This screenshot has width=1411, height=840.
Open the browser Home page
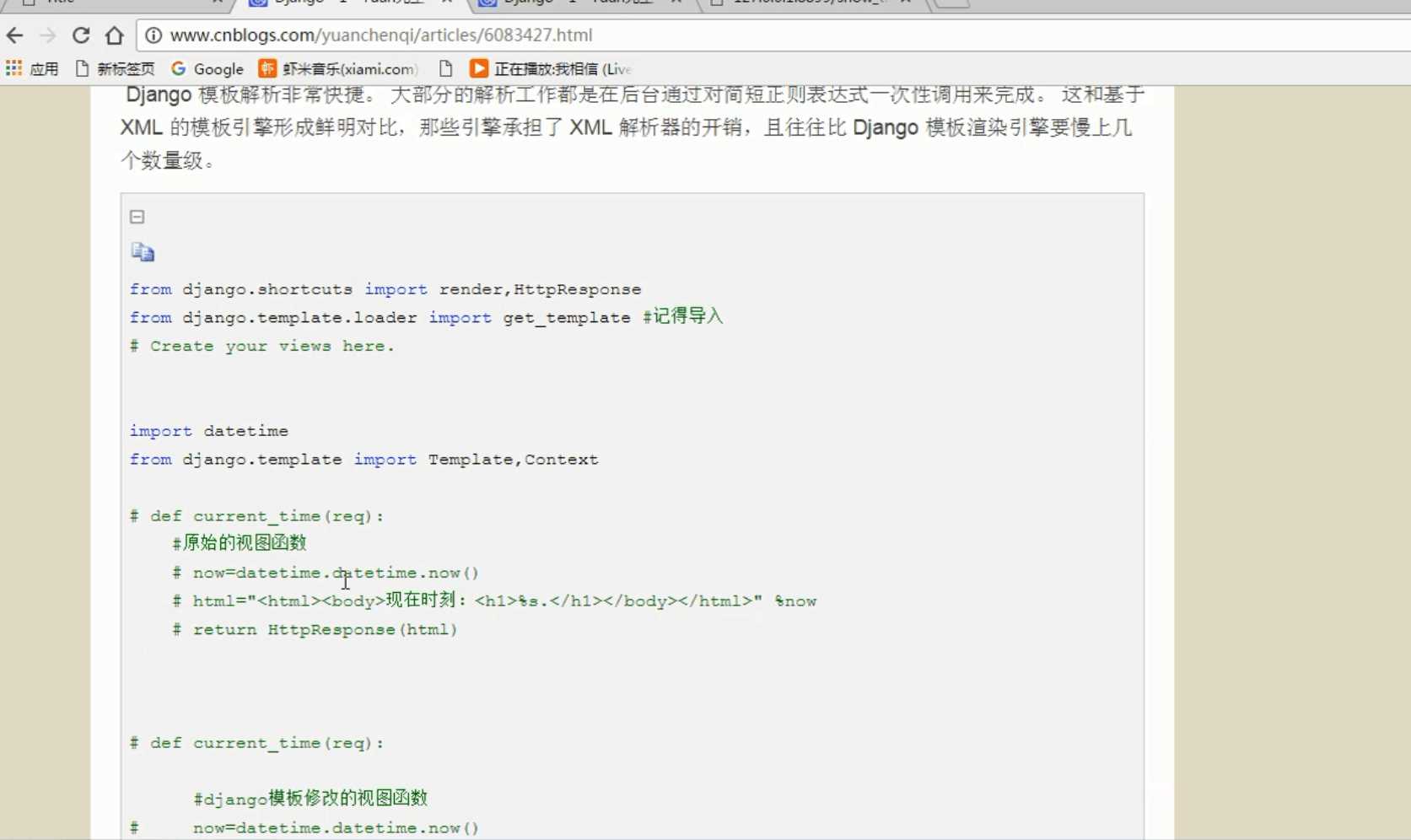(x=115, y=35)
